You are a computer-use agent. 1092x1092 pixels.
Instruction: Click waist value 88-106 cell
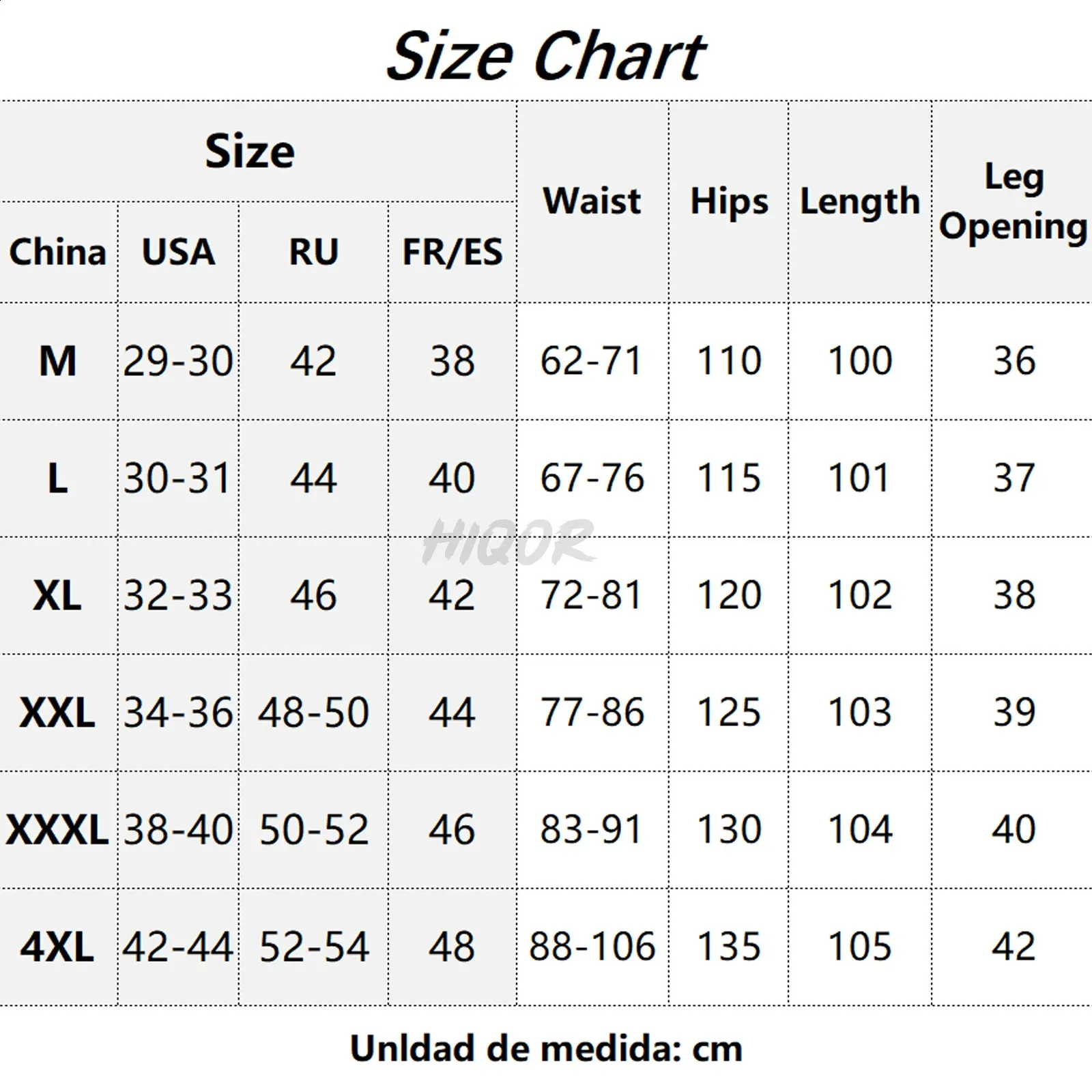(x=592, y=947)
